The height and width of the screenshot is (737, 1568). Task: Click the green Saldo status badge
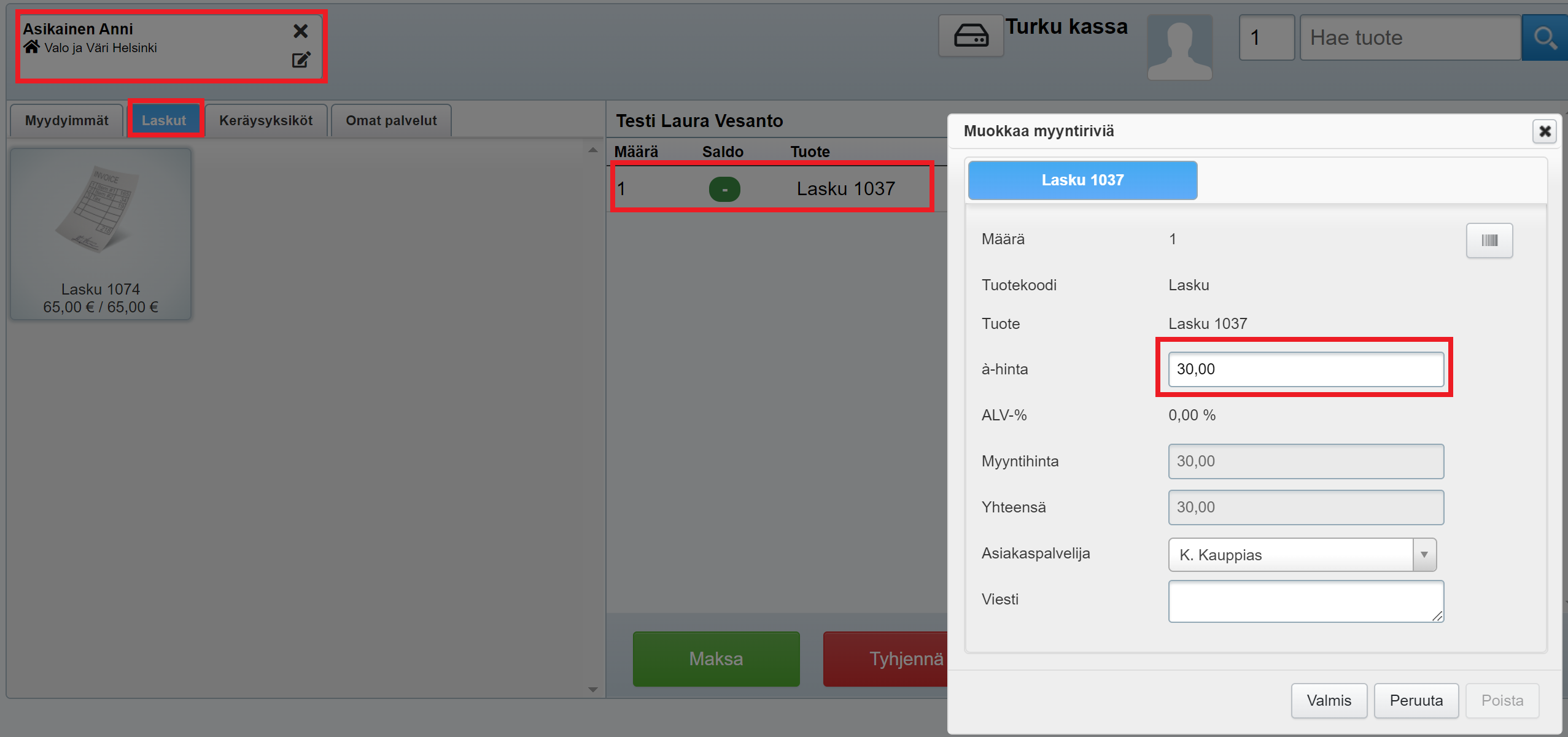pyautogui.click(x=724, y=189)
